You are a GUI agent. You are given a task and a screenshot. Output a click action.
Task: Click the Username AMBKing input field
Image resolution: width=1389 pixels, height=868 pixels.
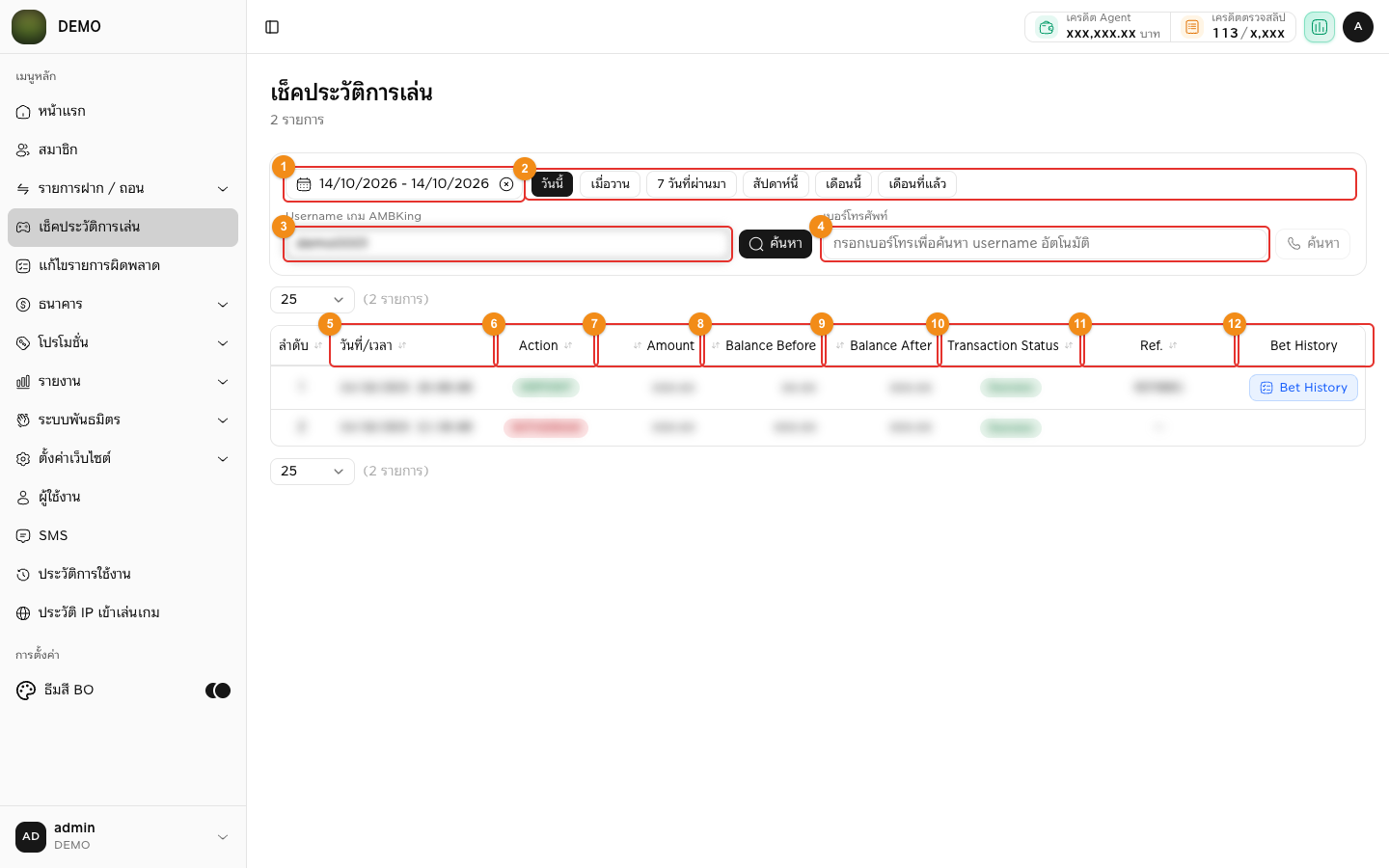pos(507,244)
